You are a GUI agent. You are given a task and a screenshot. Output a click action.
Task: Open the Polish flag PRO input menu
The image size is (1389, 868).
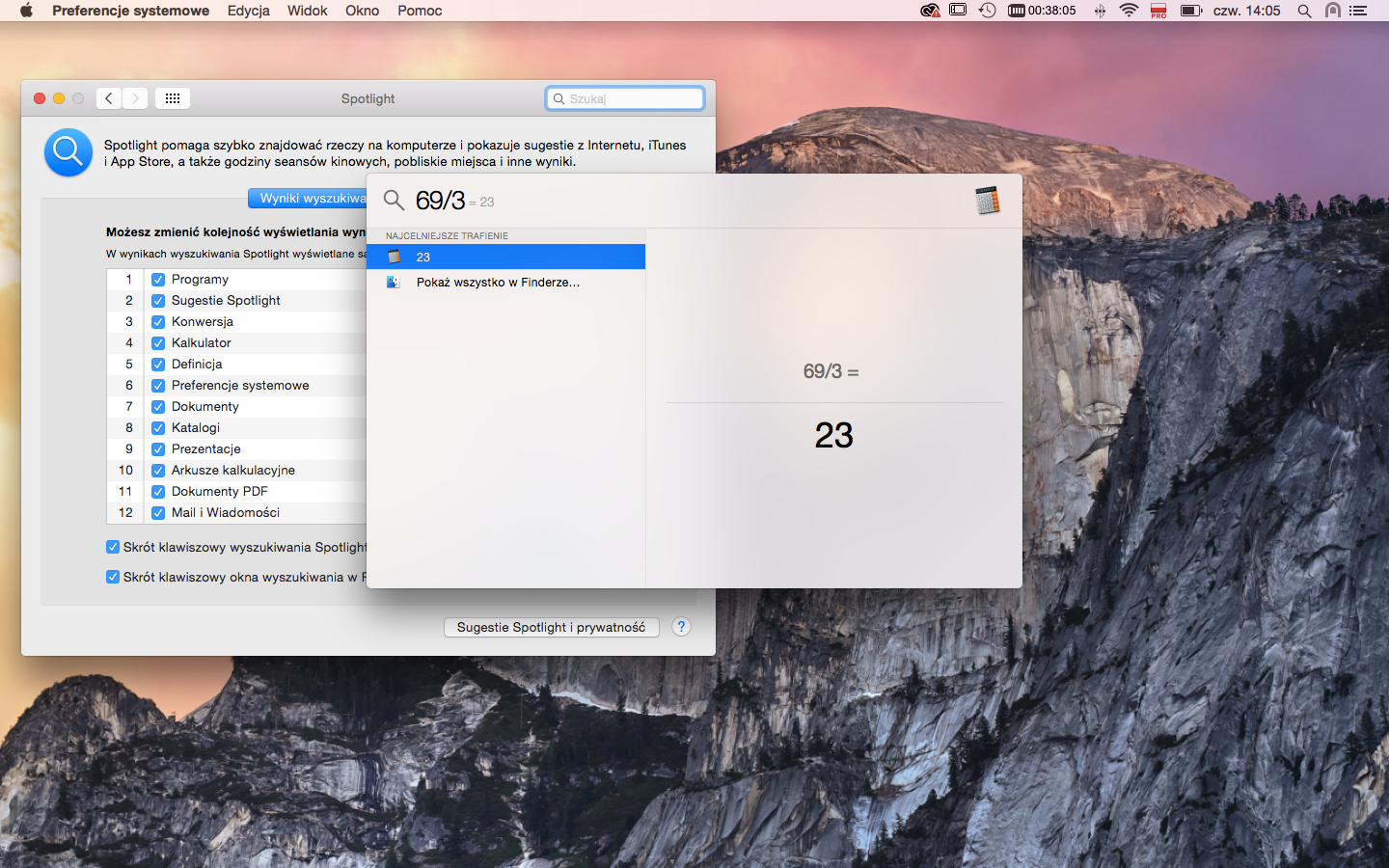1159,11
